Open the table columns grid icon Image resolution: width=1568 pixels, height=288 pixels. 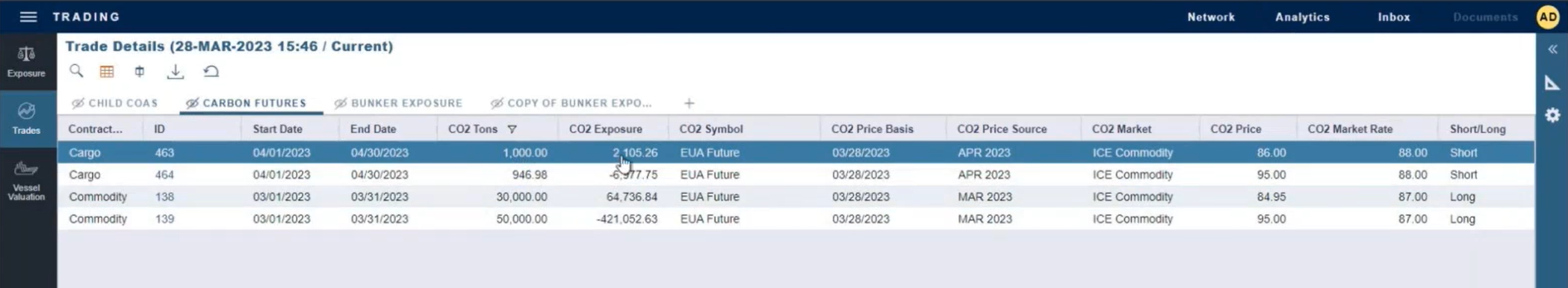coord(107,72)
